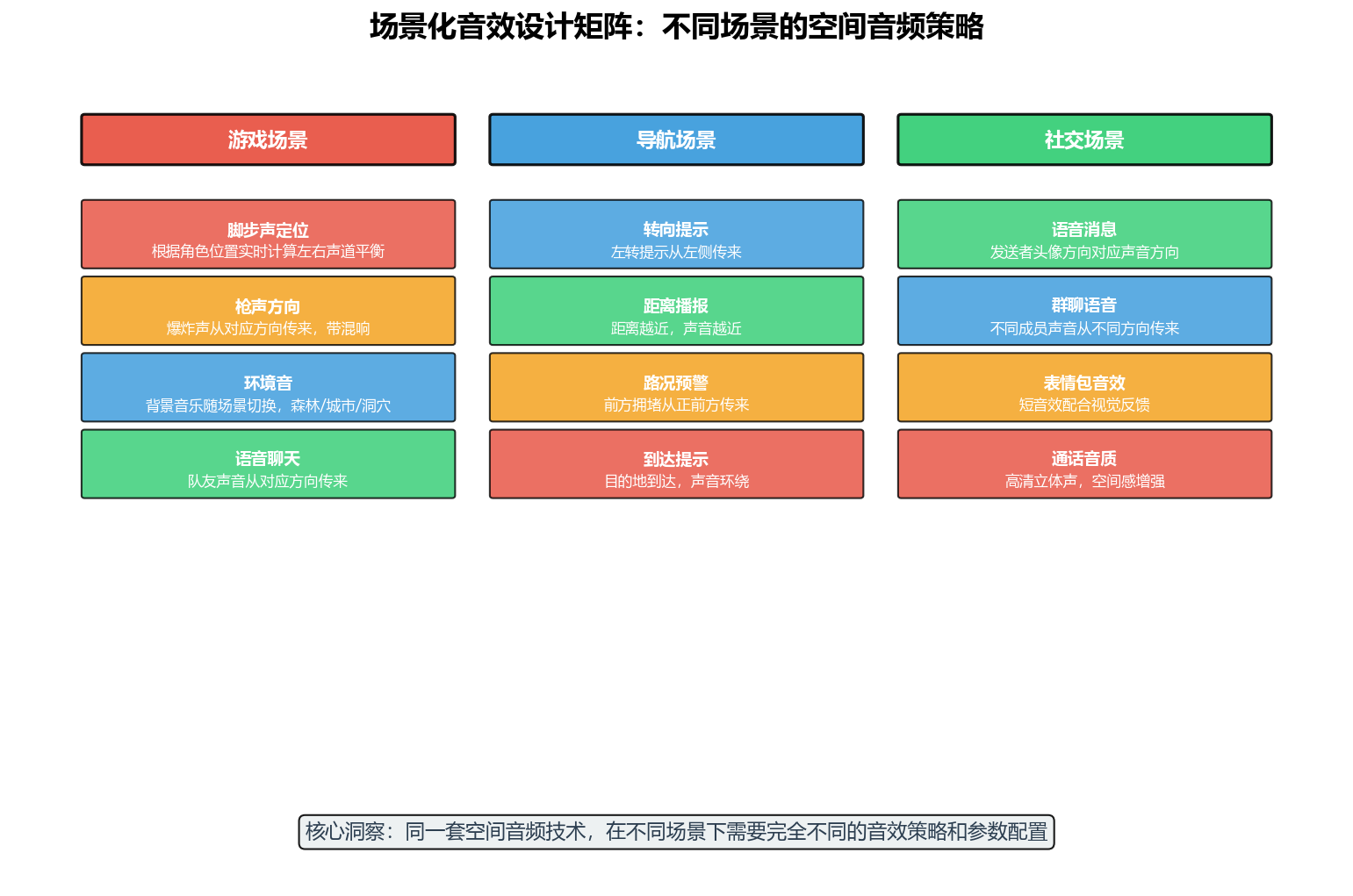Select the 到达提示 card

(x=676, y=464)
